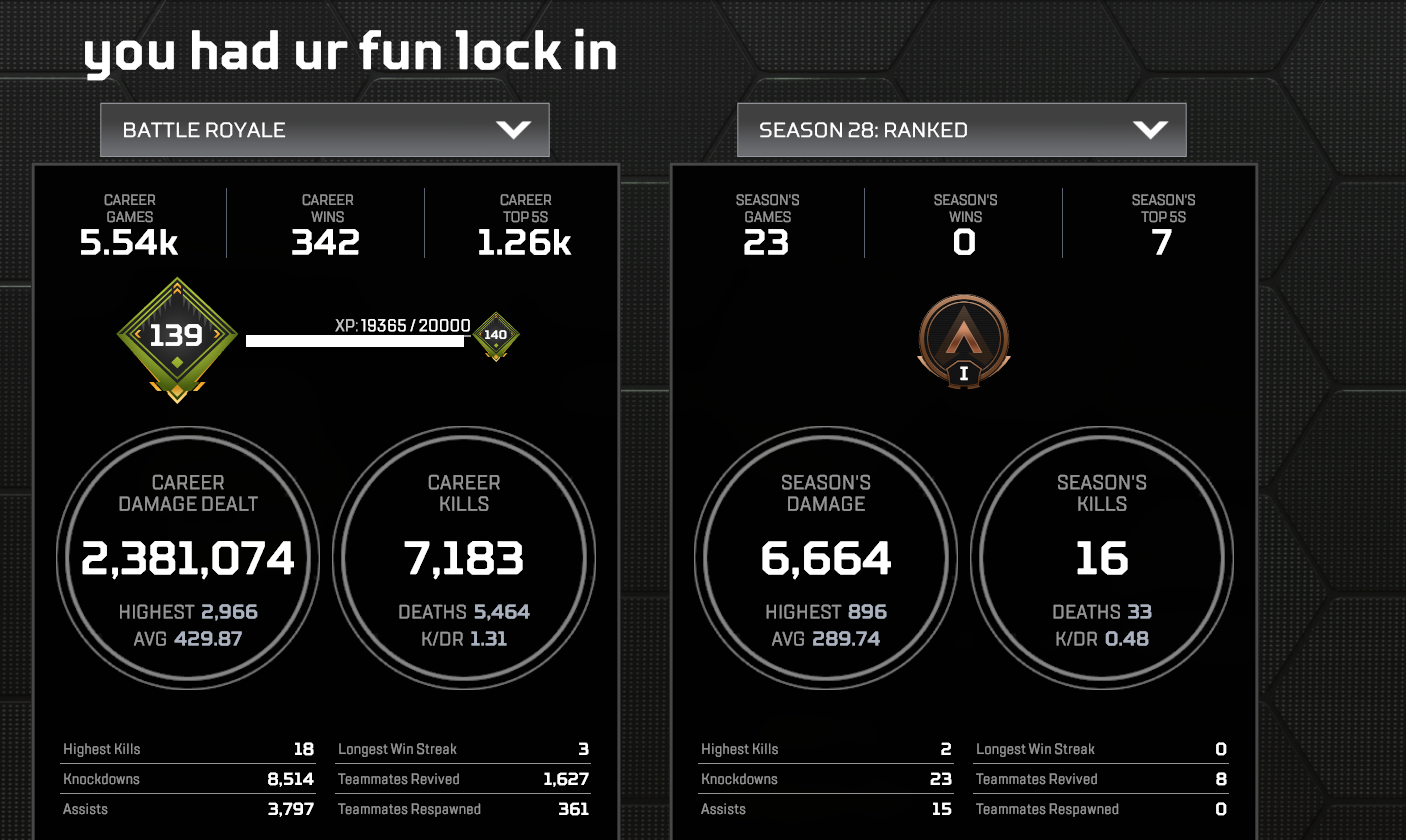Screen dimensions: 1406x840
Task: Click the Teammates Respawned value 361
Action: pos(574,809)
